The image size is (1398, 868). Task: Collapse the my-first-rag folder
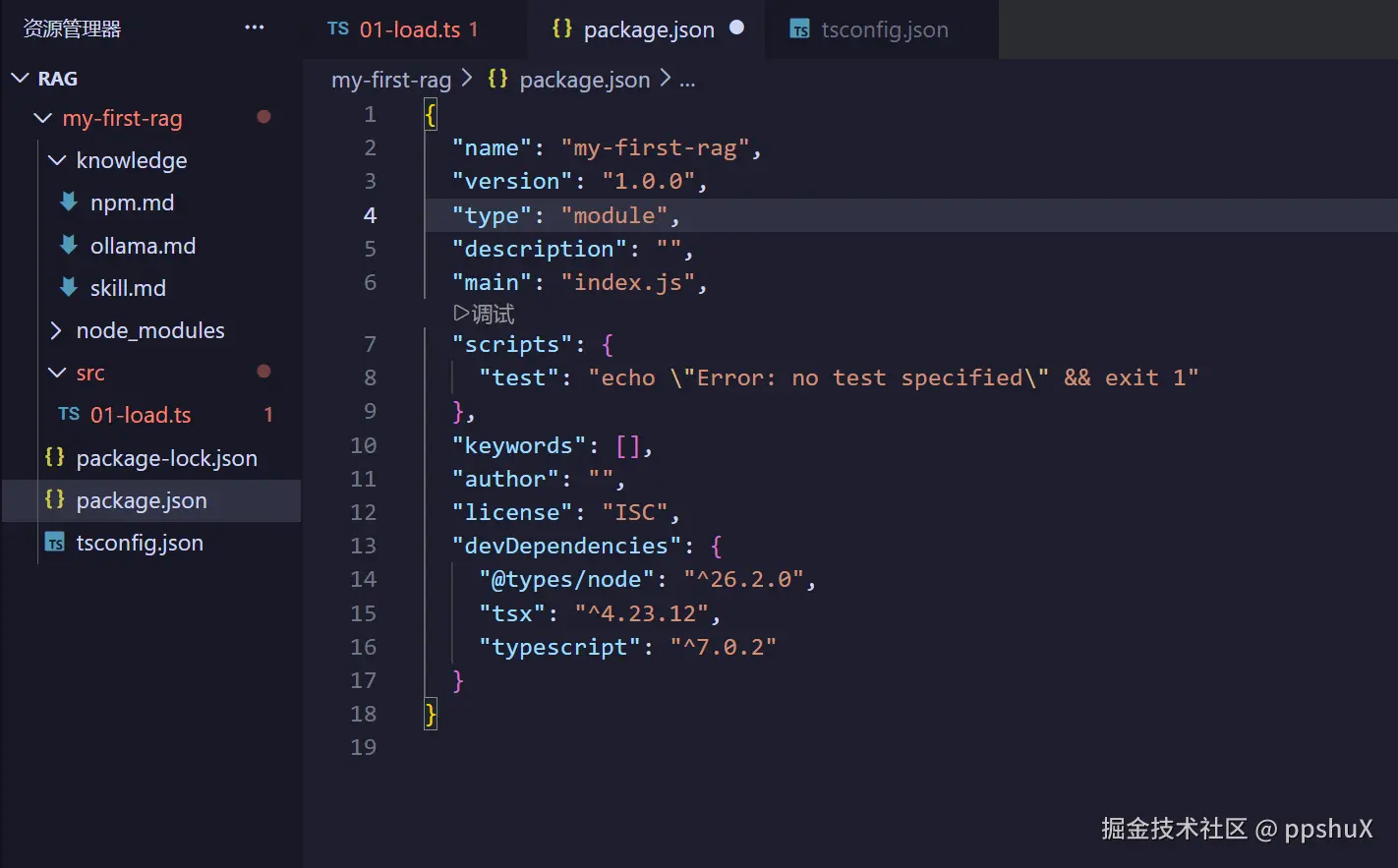point(42,118)
